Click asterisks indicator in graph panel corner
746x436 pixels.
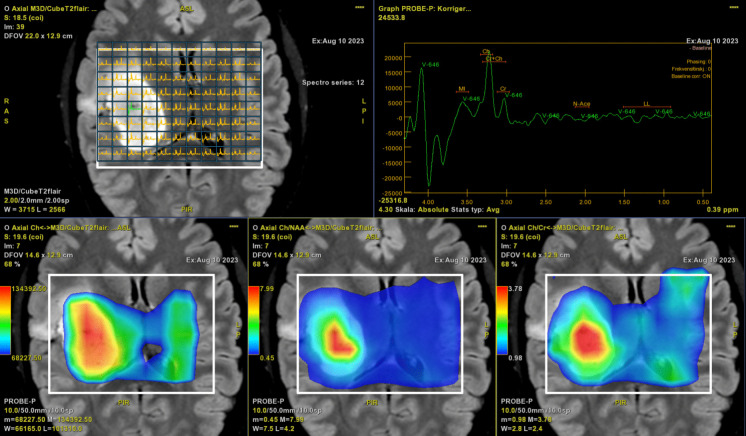(733, 8)
